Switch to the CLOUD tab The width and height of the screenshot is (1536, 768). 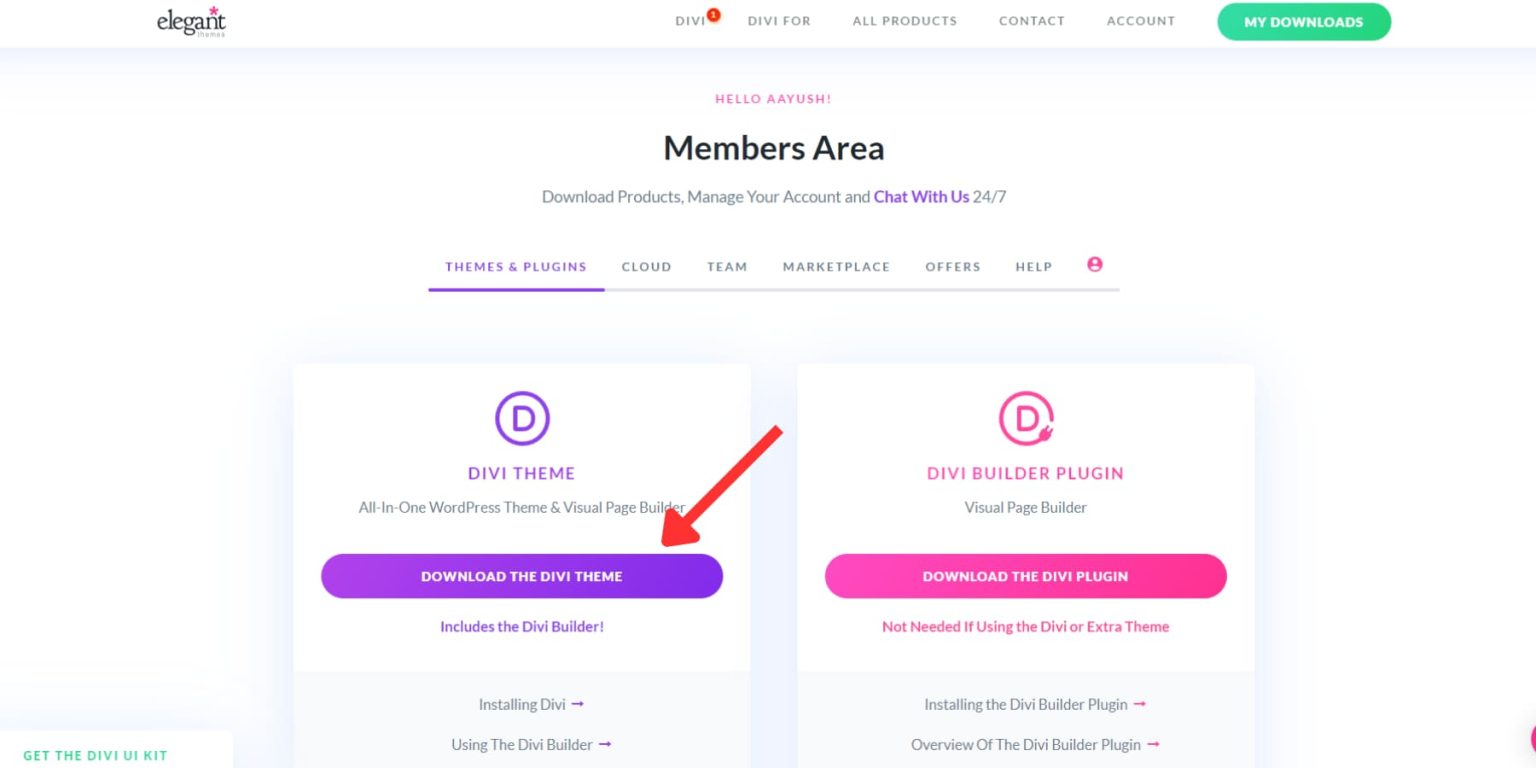[646, 266]
